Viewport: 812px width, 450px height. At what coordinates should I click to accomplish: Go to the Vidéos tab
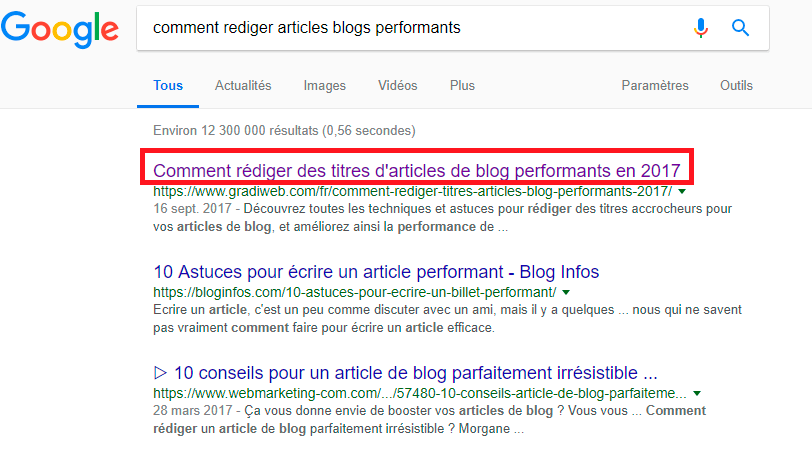398,86
